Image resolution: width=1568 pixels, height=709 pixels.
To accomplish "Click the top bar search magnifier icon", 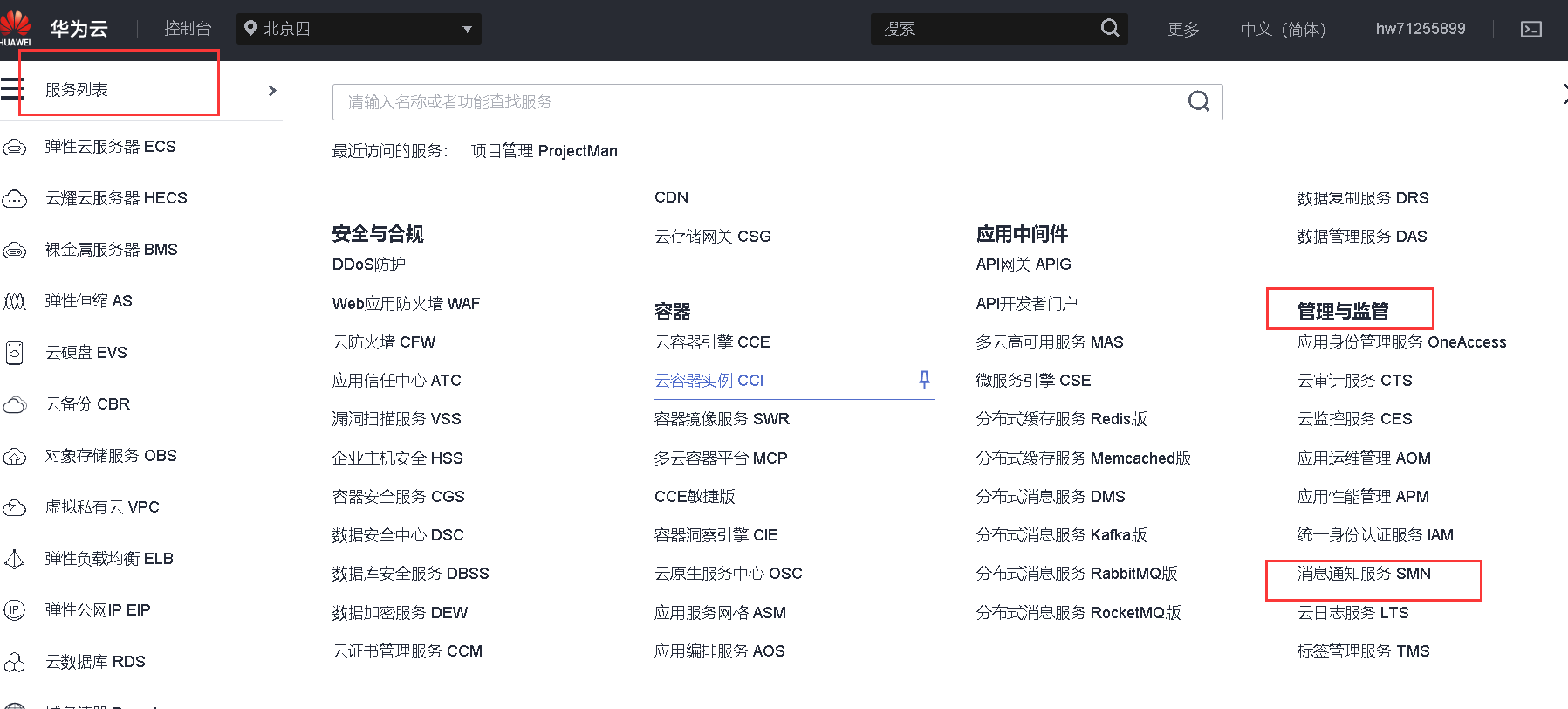I will pos(1110,28).
